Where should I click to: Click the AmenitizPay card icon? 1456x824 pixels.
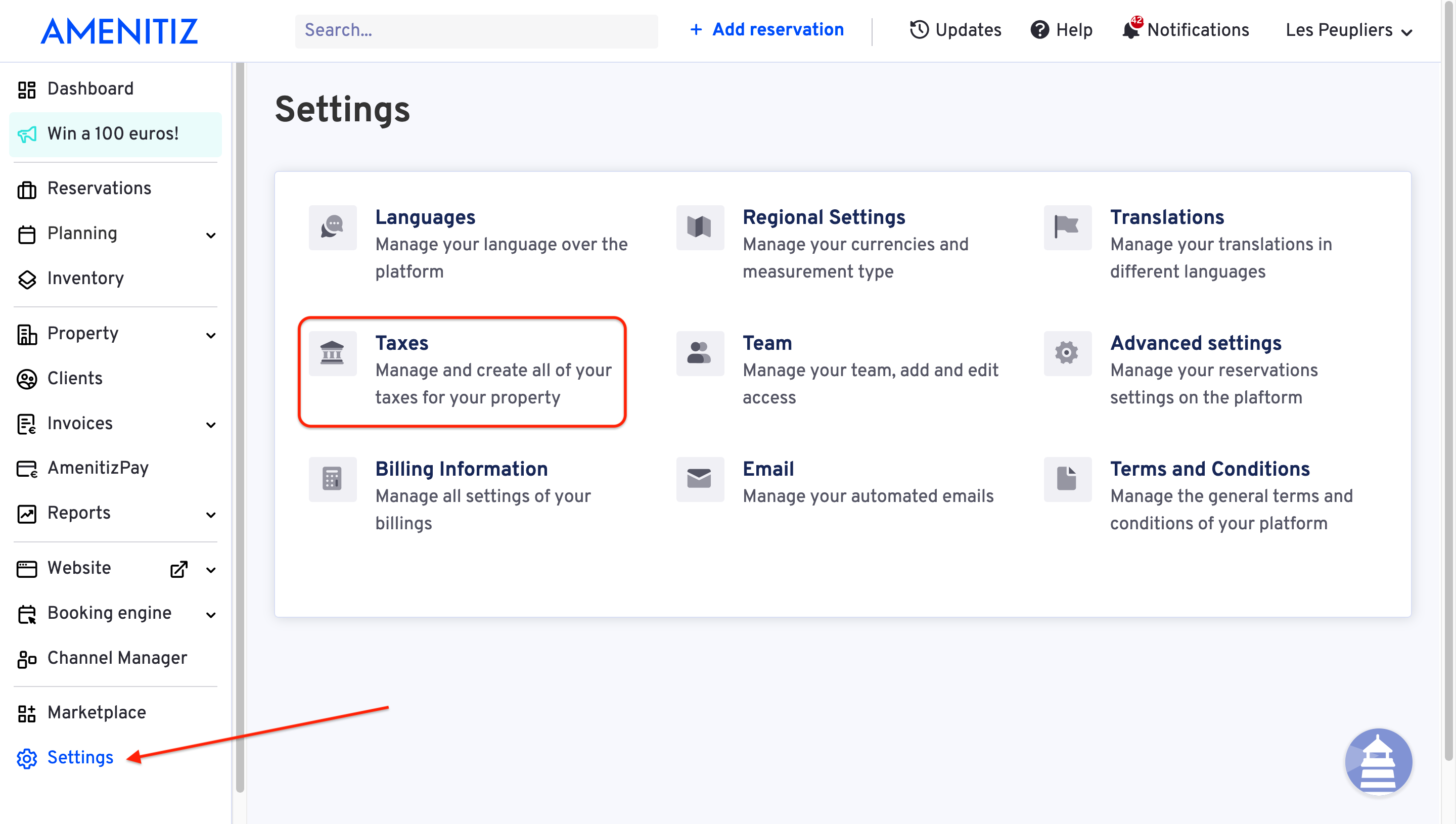[27, 469]
